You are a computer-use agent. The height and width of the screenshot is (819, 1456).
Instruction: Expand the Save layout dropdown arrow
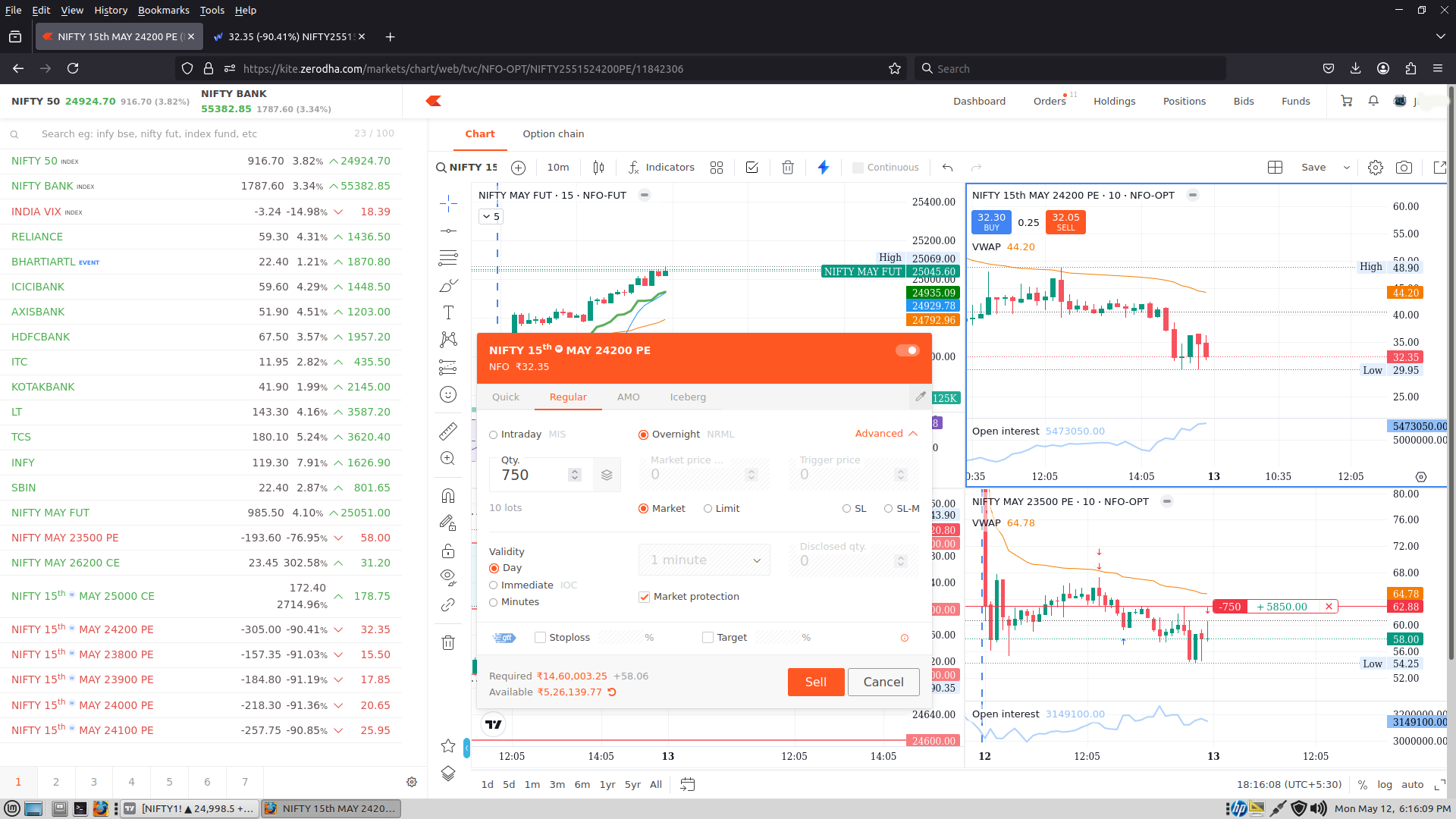click(x=1347, y=168)
